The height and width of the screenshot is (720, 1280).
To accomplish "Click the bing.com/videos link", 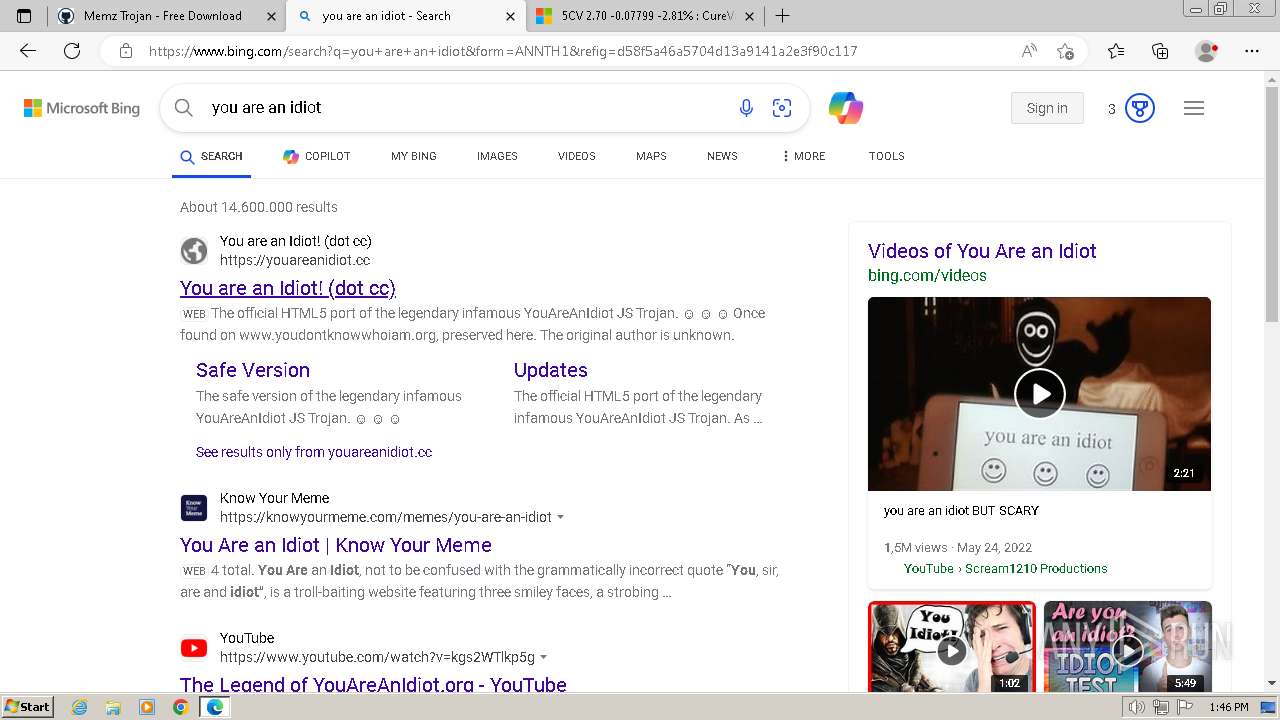I will [927, 276].
